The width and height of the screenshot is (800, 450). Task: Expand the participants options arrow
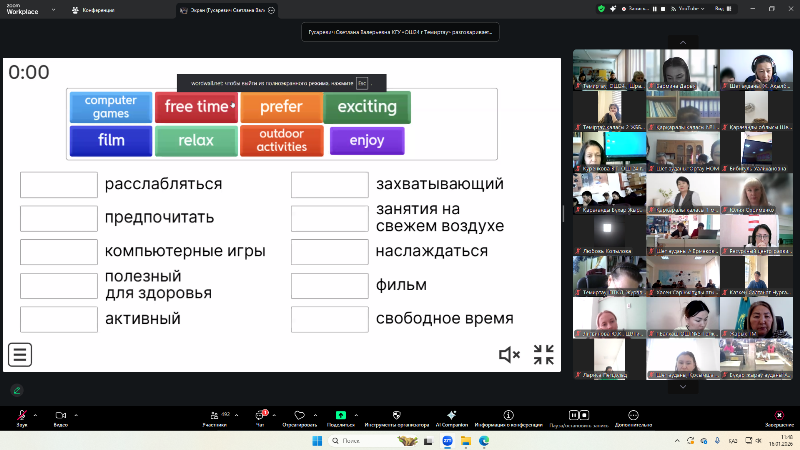click(236, 414)
